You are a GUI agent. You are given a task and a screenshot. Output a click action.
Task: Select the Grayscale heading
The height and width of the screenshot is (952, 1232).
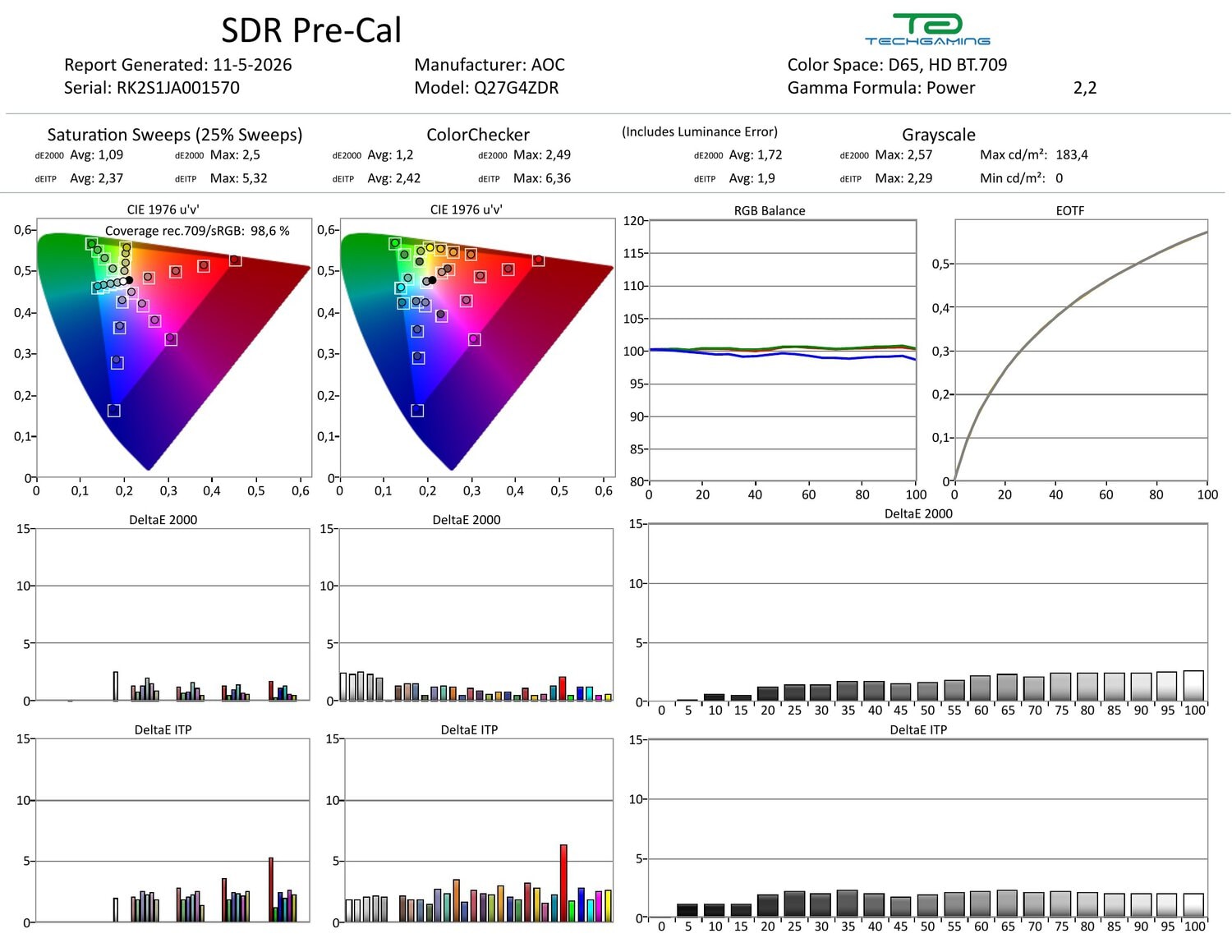point(939,135)
